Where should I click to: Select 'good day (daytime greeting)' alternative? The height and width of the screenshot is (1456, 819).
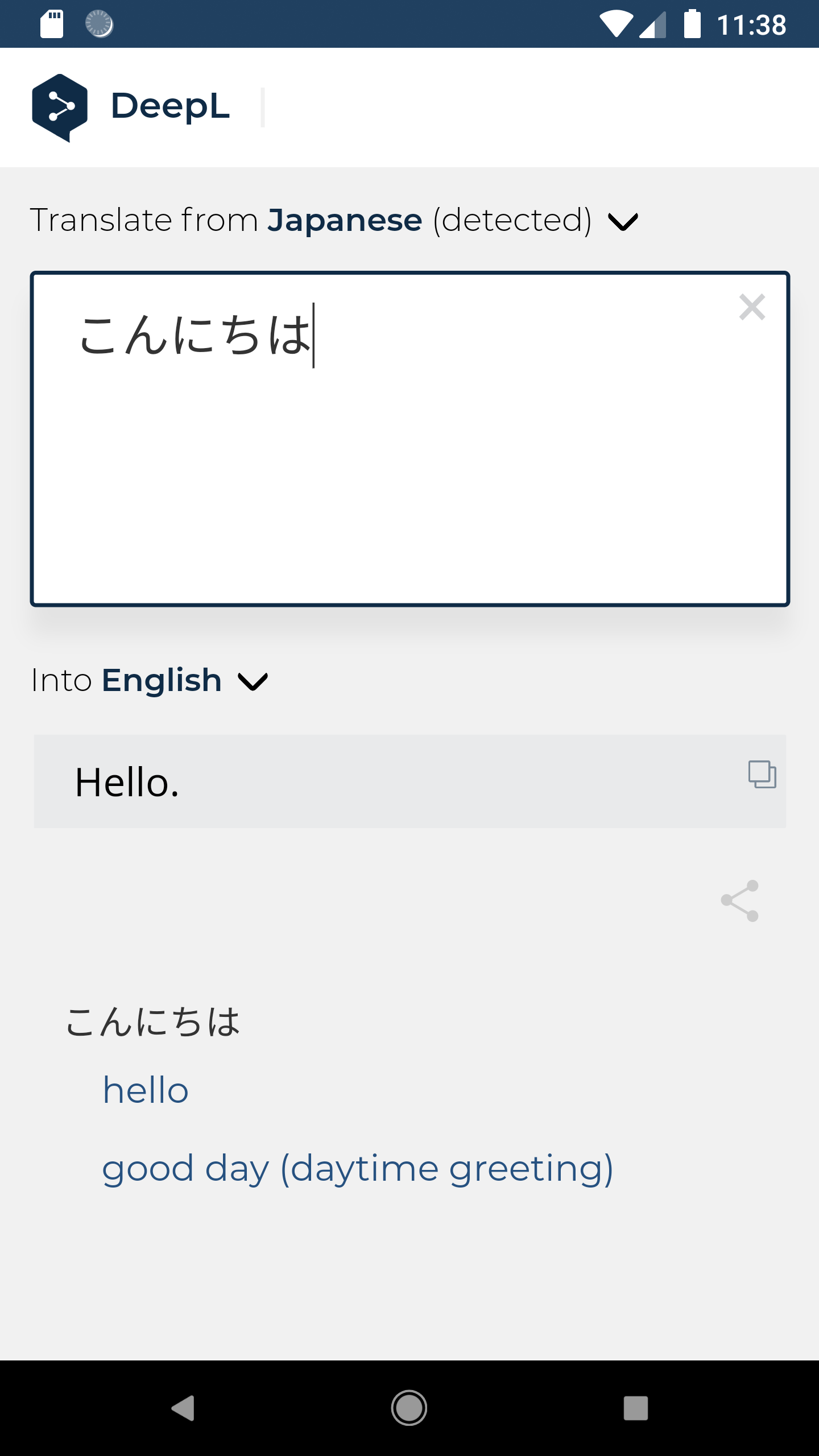point(357,1169)
